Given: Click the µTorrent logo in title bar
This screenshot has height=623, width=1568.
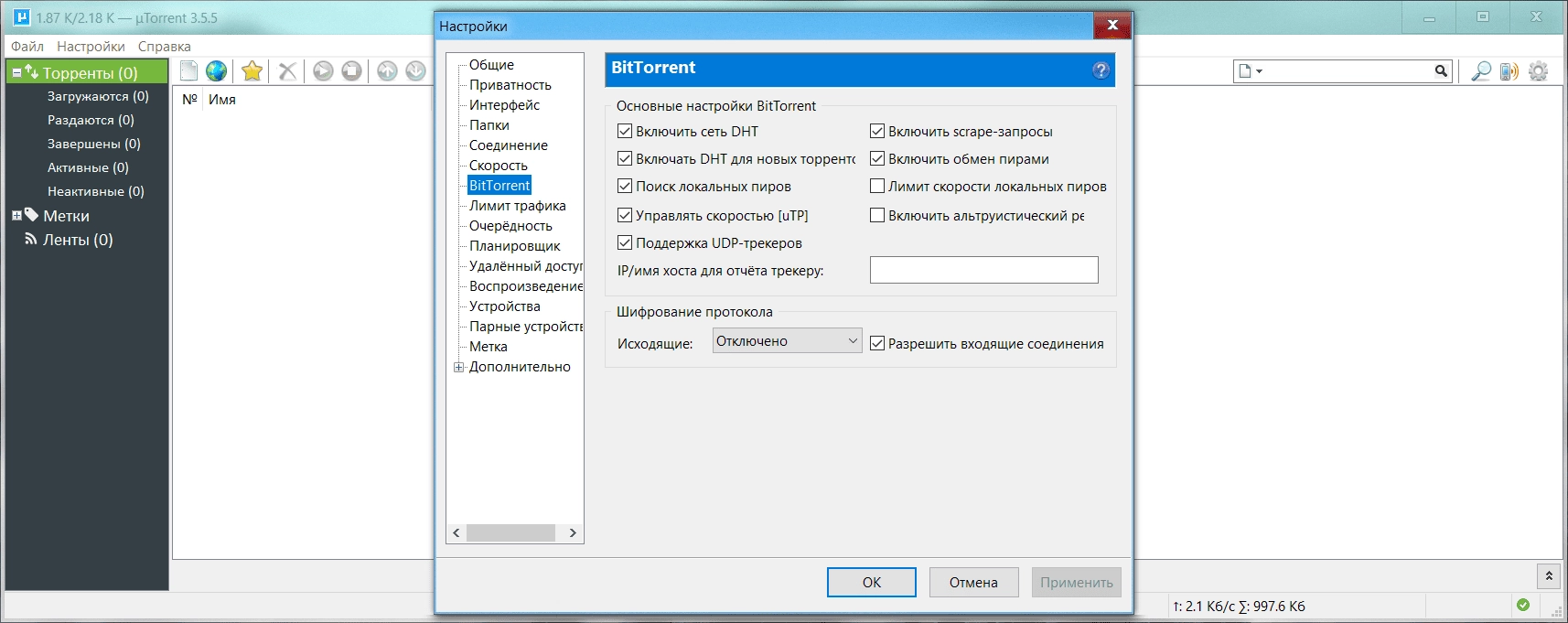Looking at the screenshot, I should tap(22, 17).
